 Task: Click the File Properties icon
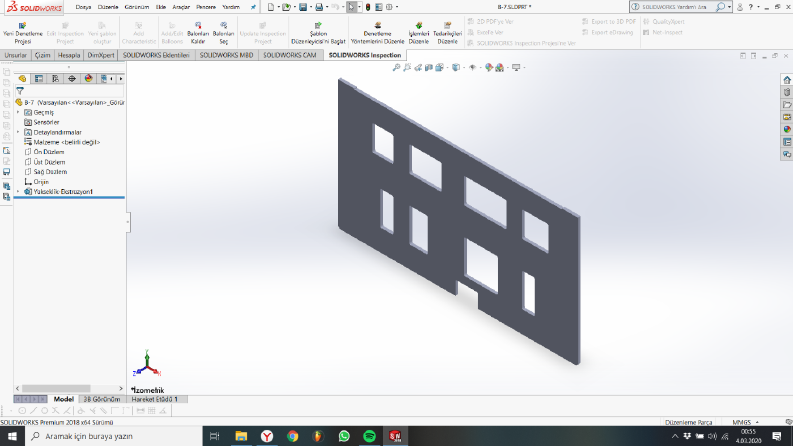click(x=379, y=7)
